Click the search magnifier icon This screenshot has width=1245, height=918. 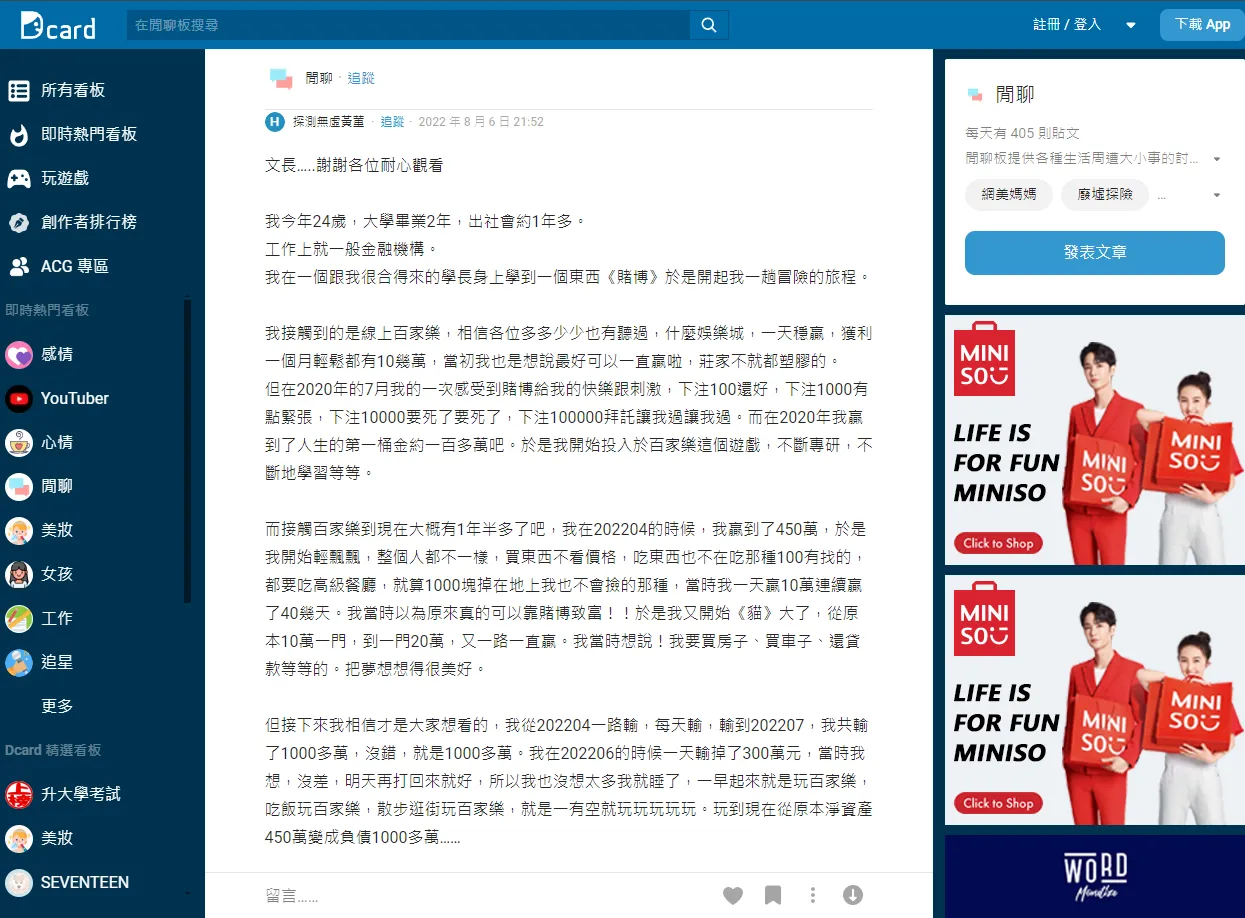pyautogui.click(x=708, y=24)
